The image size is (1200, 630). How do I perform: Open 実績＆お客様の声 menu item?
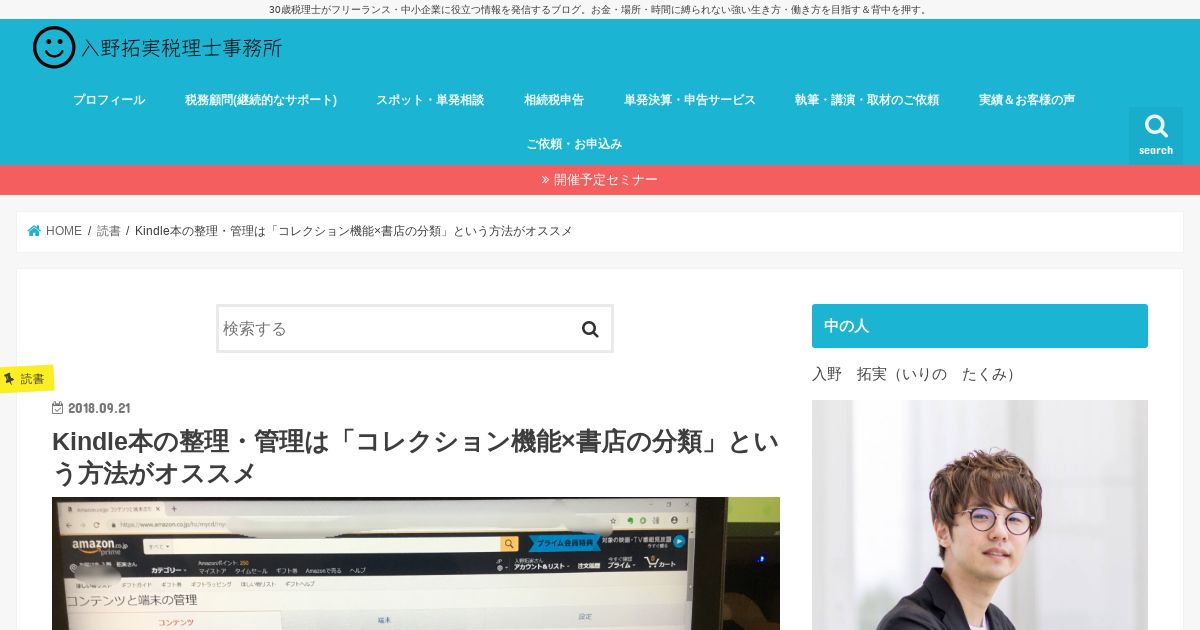1027,100
